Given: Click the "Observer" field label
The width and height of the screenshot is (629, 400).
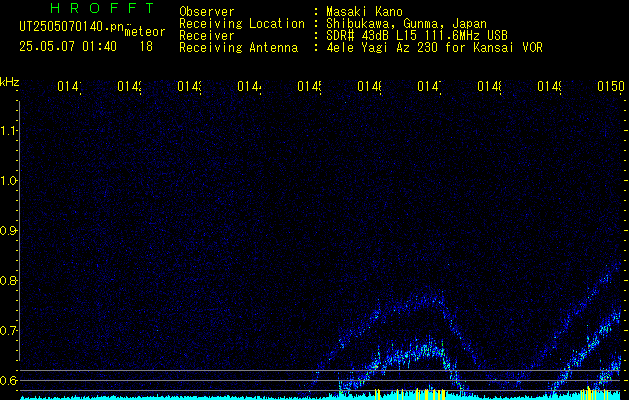Looking at the screenshot, I should 207,12.
